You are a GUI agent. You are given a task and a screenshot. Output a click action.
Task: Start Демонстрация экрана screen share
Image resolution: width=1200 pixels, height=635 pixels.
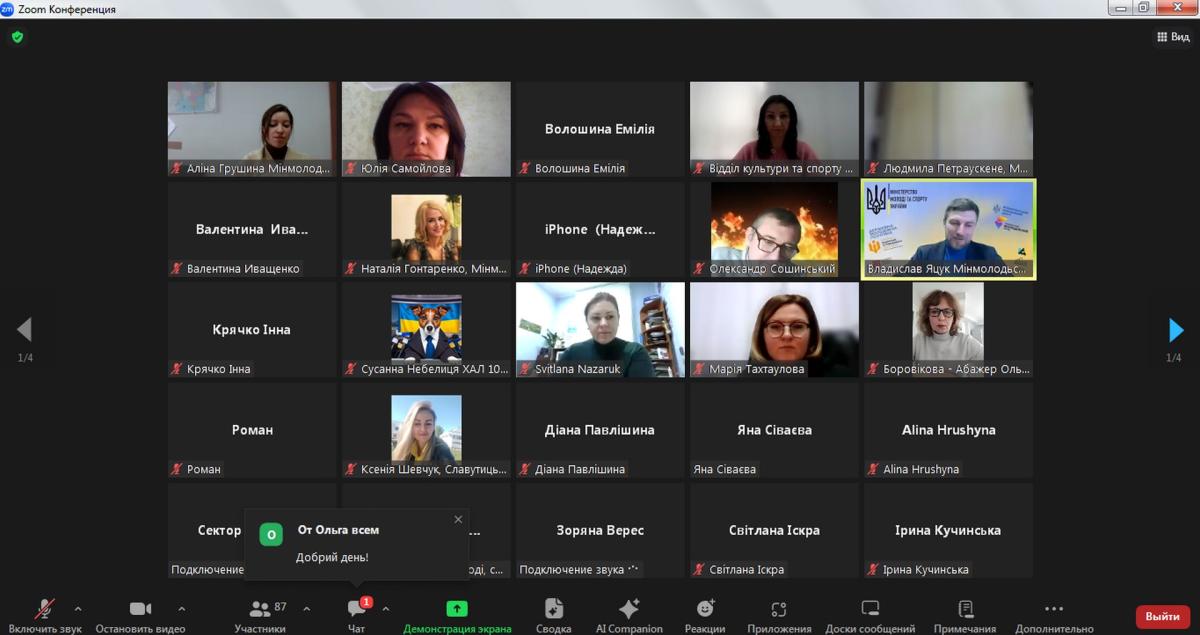[x=457, y=615]
